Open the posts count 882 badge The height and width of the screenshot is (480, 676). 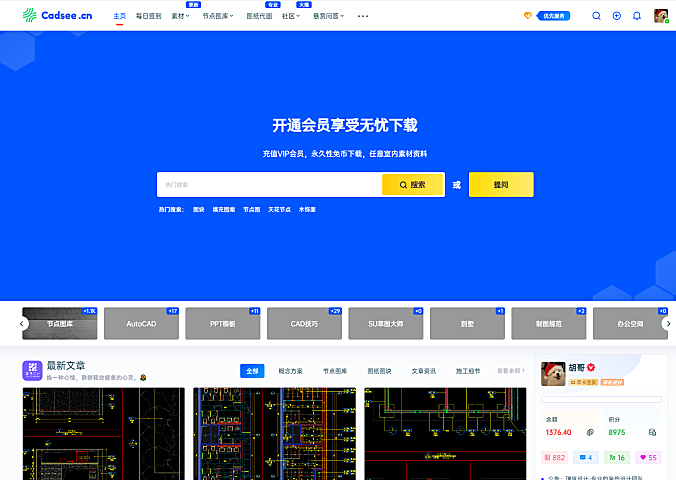pyautogui.click(x=554, y=458)
